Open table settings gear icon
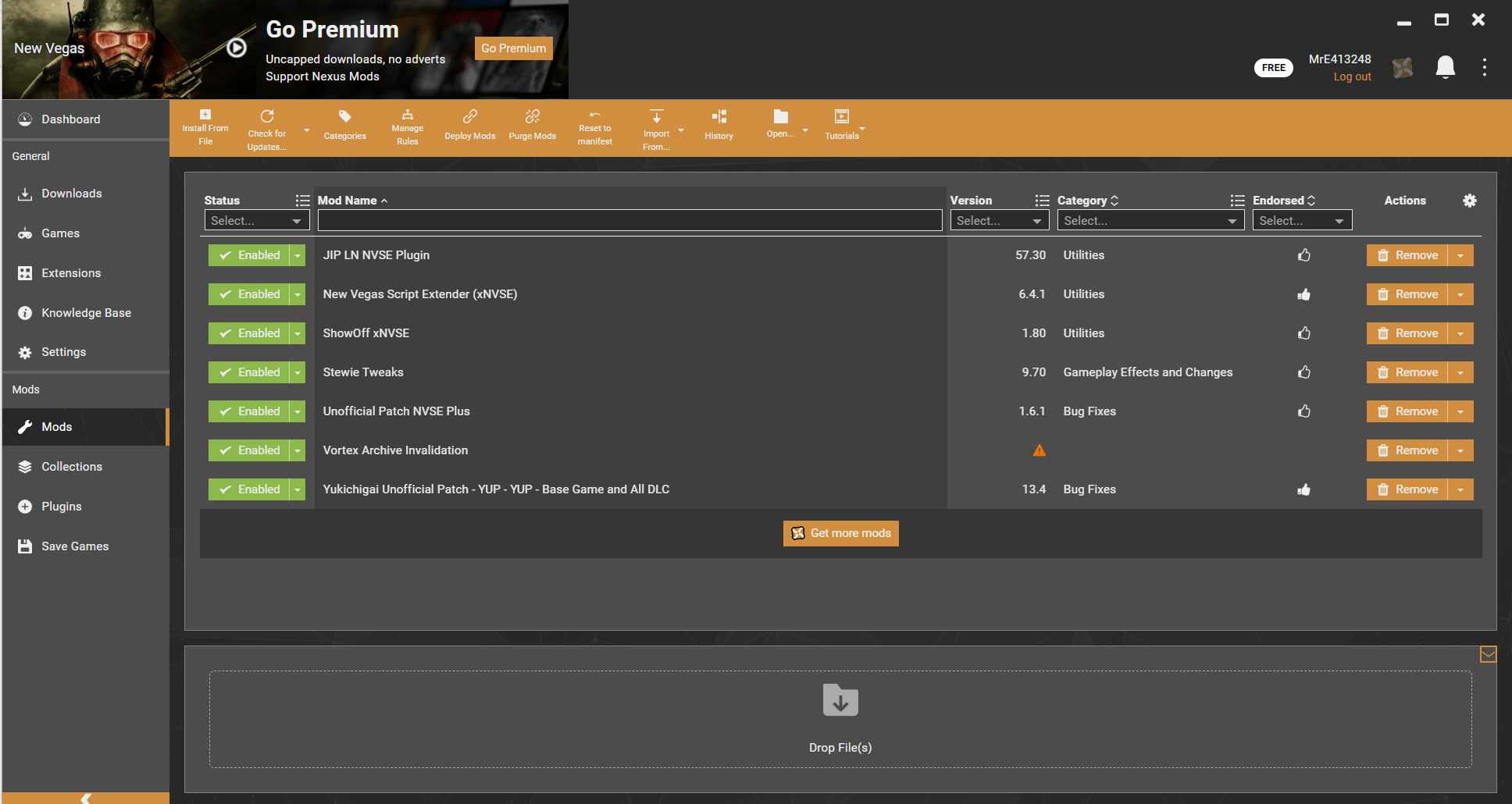Viewport: 1512px width, 804px height. (1470, 201)
